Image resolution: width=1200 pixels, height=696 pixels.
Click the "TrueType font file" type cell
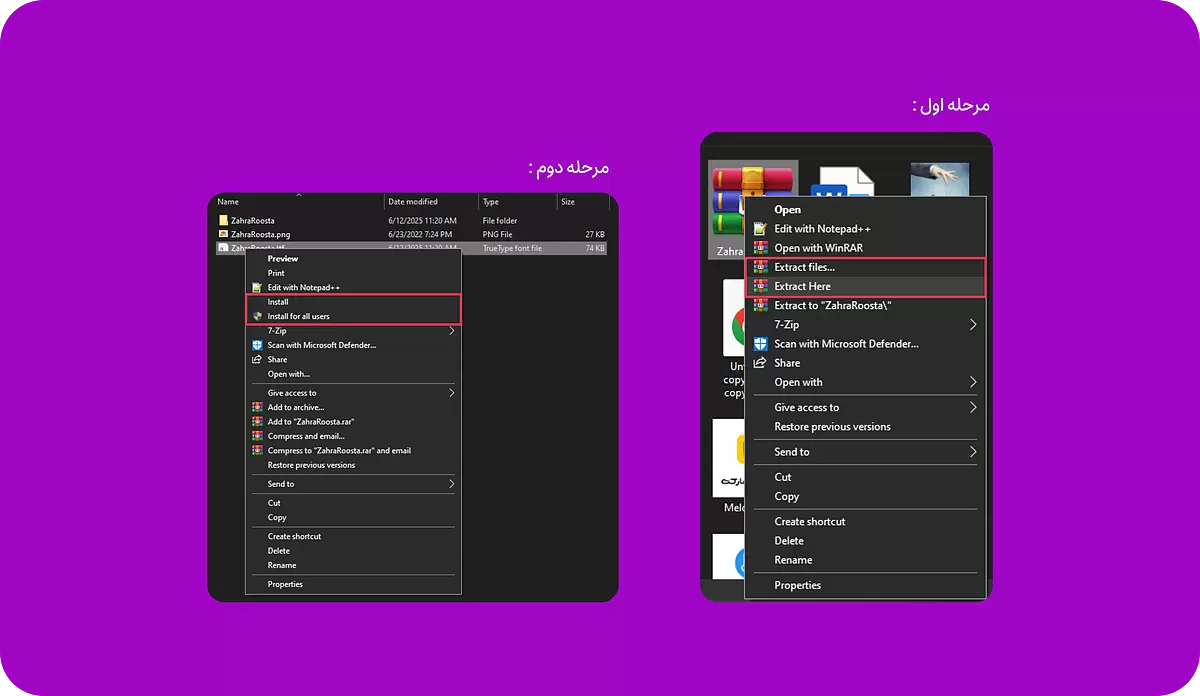[512, 248]
